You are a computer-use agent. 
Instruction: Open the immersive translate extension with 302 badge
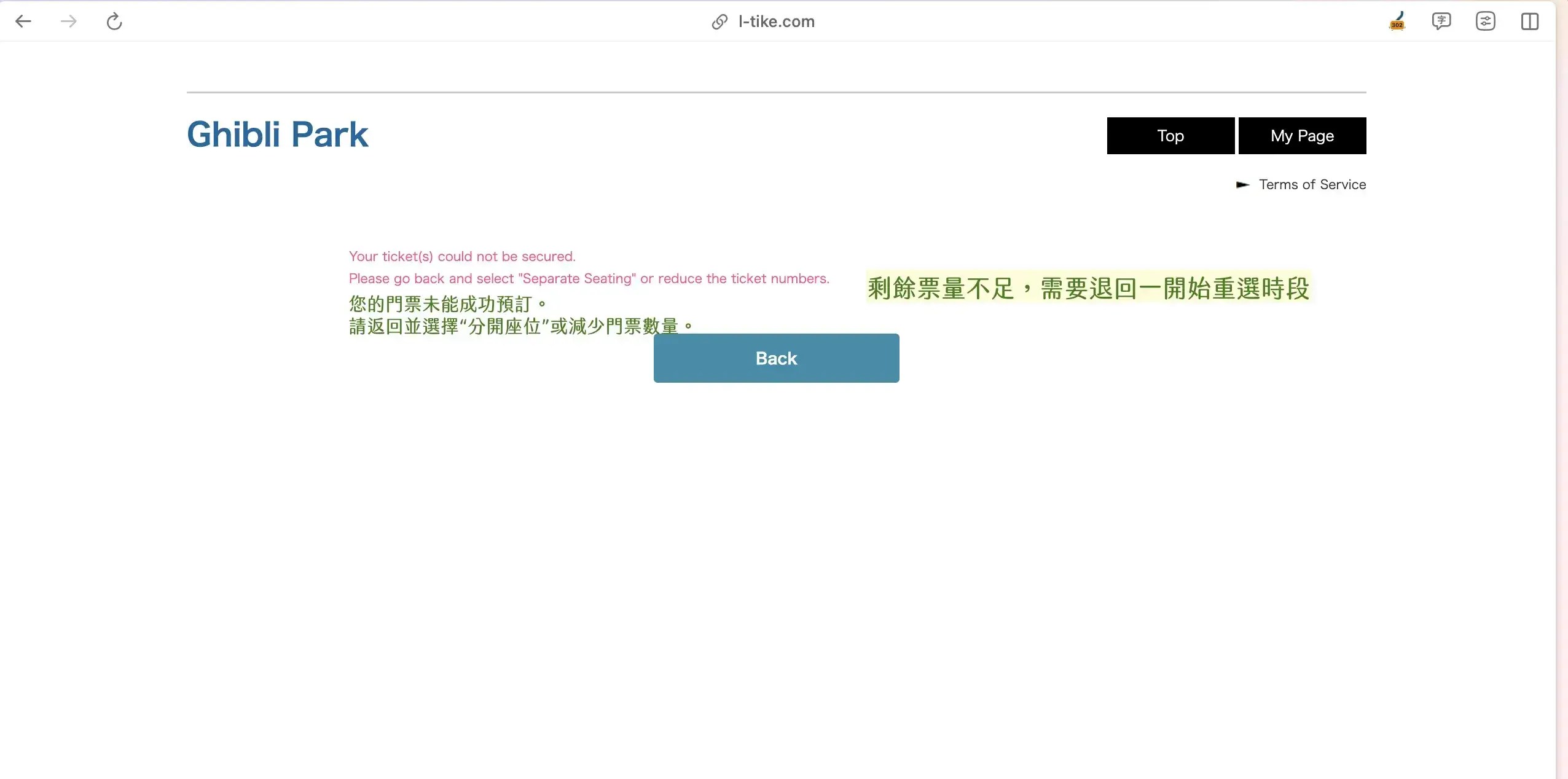1396,21
